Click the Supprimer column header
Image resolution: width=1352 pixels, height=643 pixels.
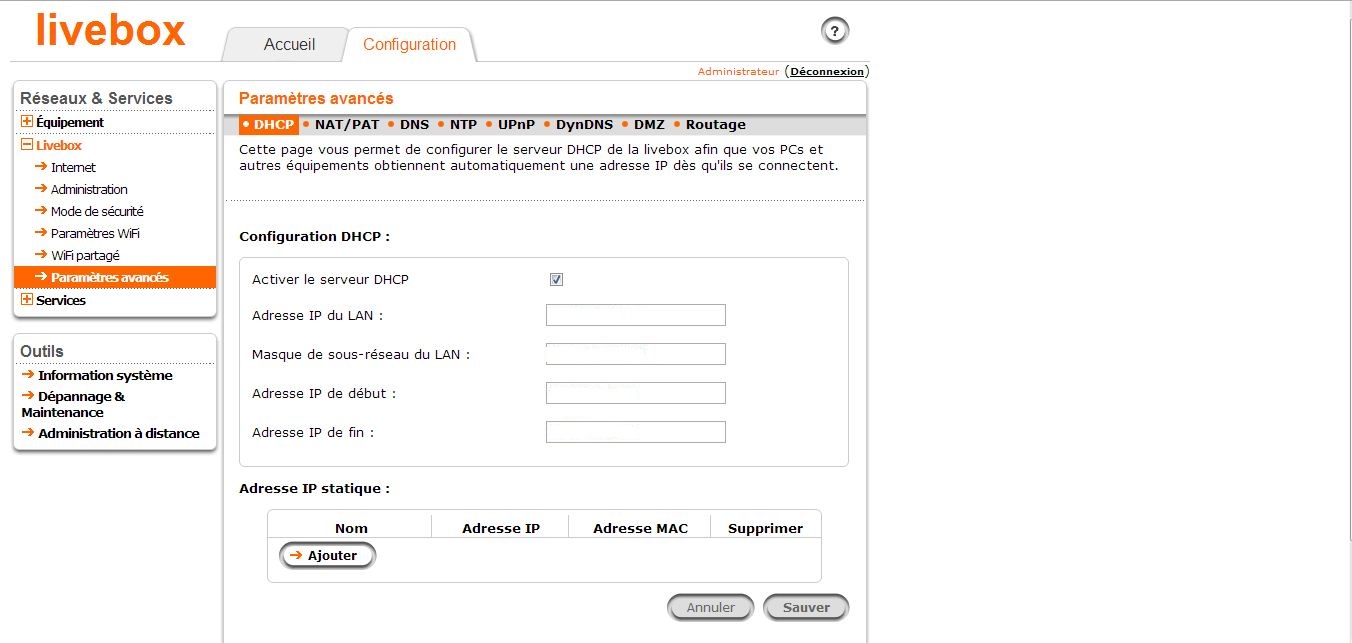765,528
